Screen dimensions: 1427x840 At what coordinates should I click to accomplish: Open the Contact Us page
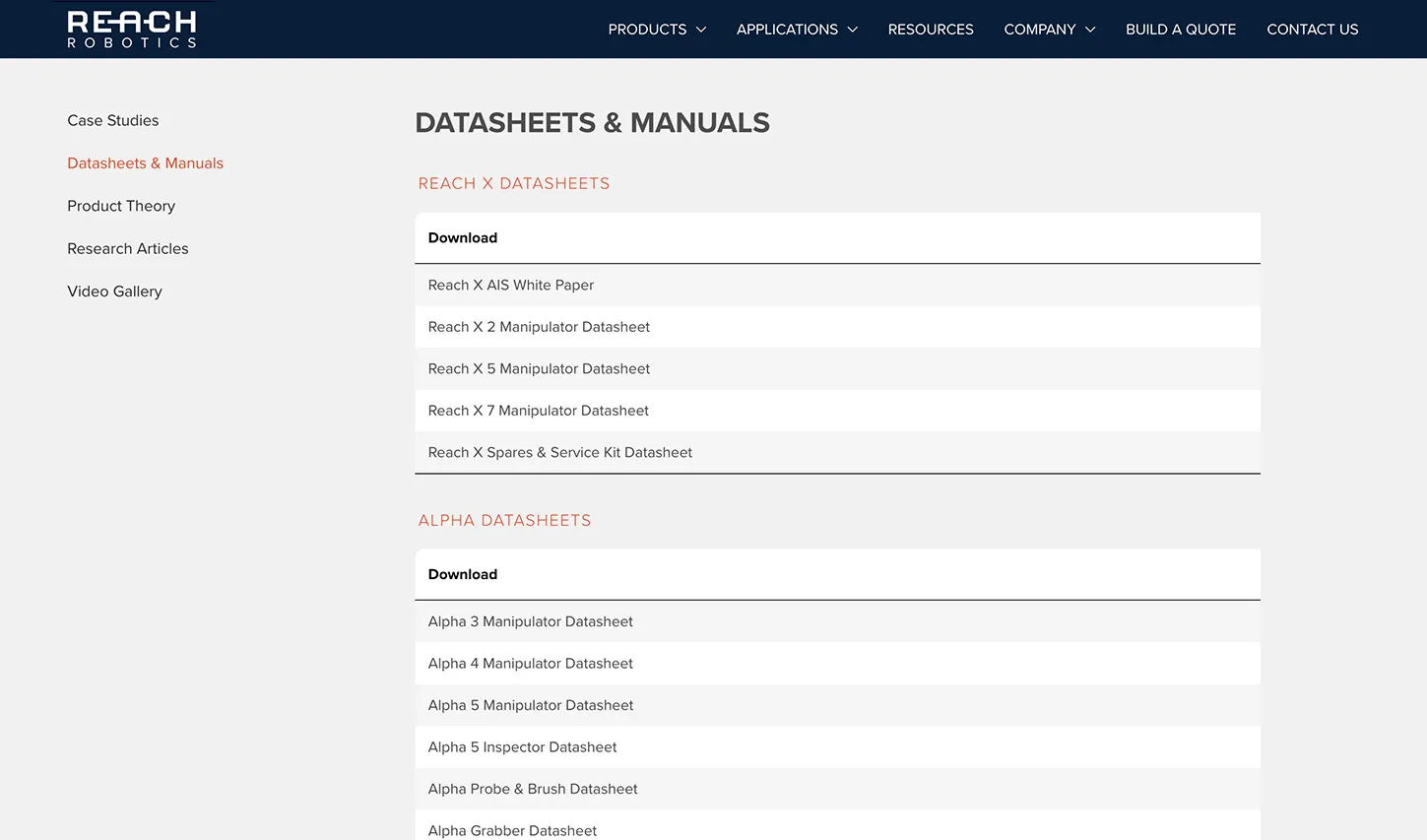coord(1312,30)
